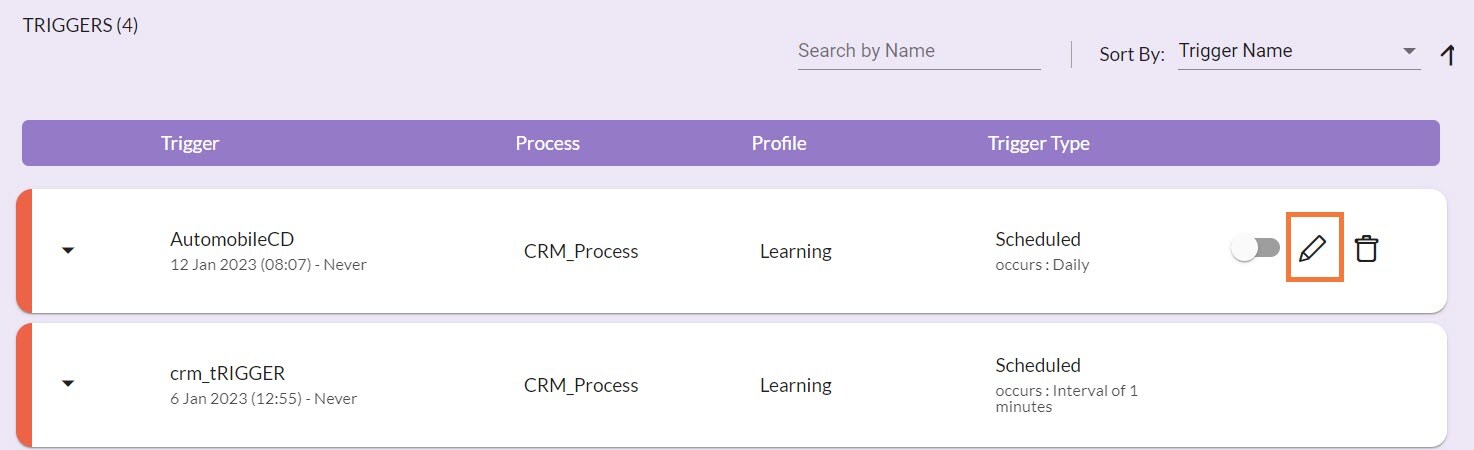Open the Sort By Trigger Name dropdown
1474x450 pixels.
click(1298, 51)
